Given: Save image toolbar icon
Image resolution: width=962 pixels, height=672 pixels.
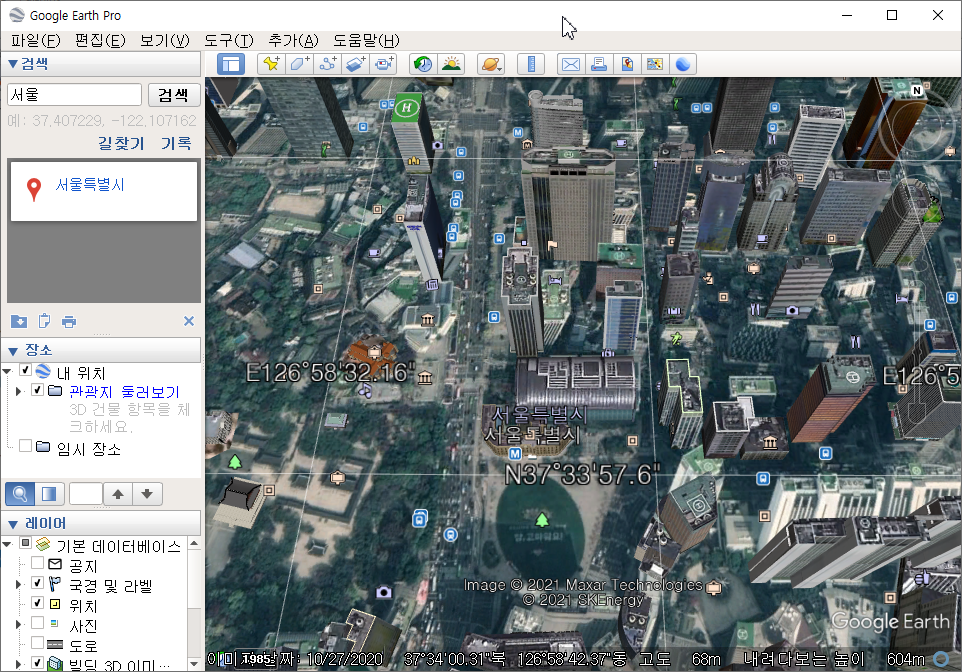Looking at the screenshot, I should pyautogui.click(x=627, y=64).
